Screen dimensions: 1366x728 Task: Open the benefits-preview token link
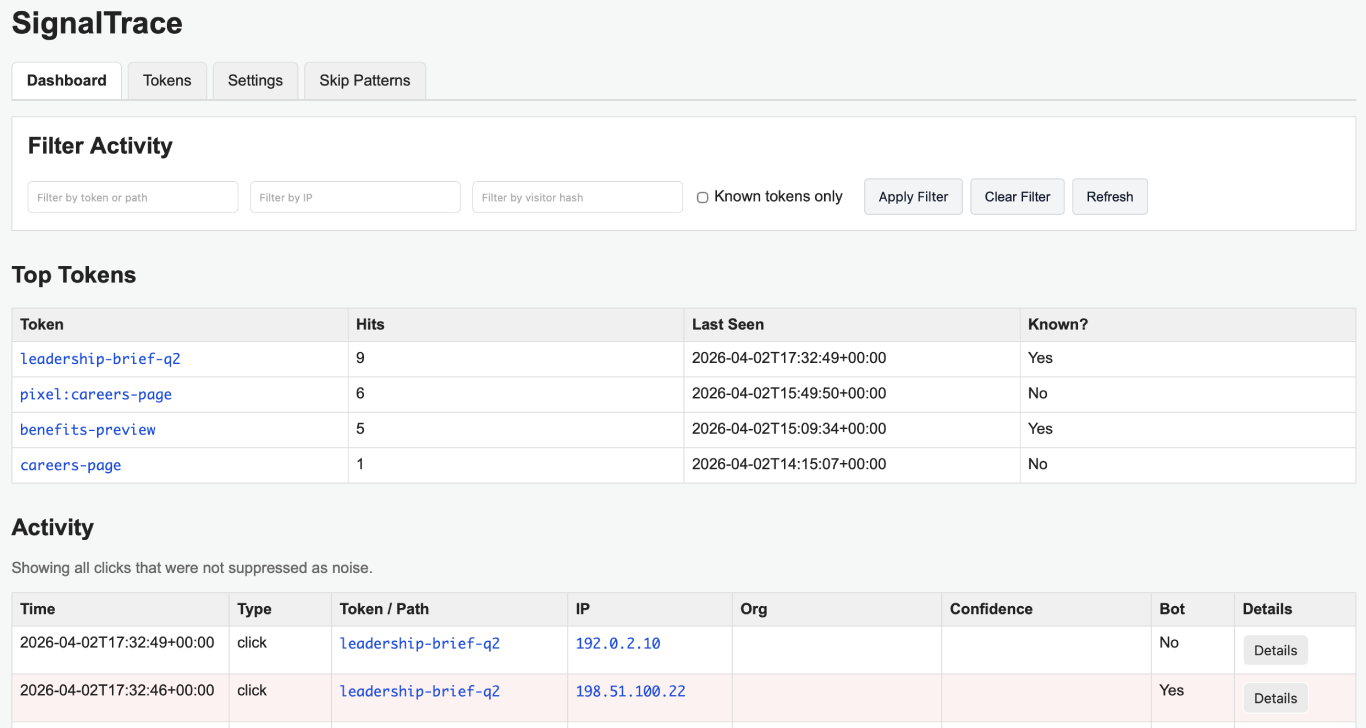[x=87, y=429]
